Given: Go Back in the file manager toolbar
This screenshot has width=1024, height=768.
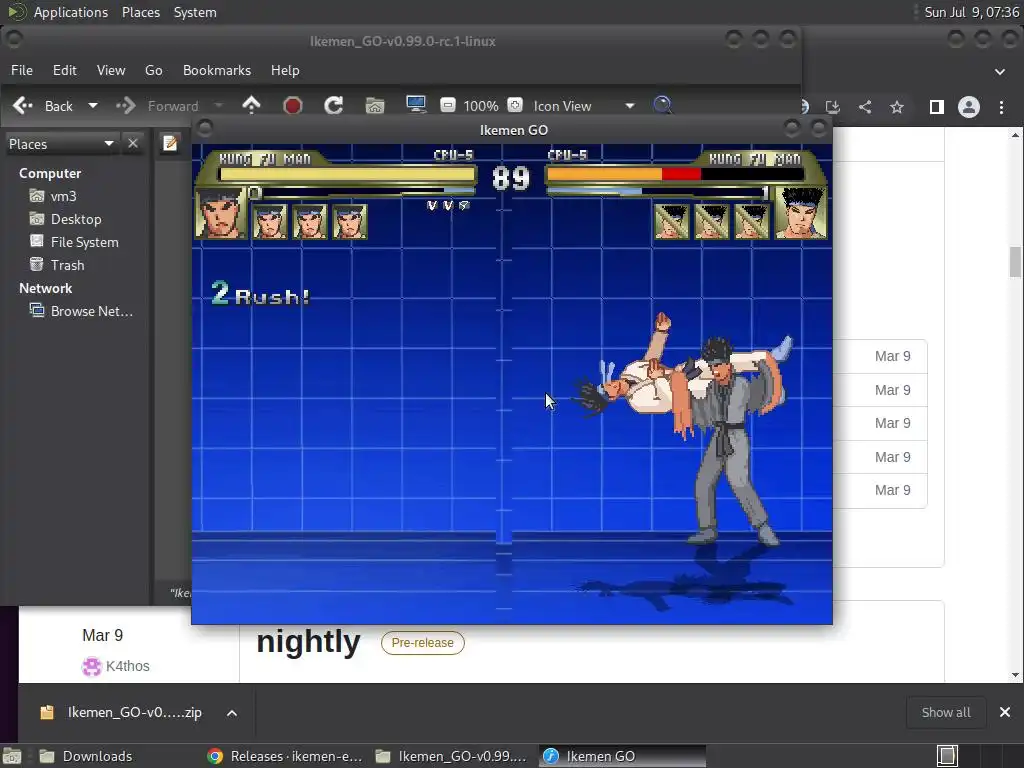Looking at the screenshot, I should [x=42, y=106].
